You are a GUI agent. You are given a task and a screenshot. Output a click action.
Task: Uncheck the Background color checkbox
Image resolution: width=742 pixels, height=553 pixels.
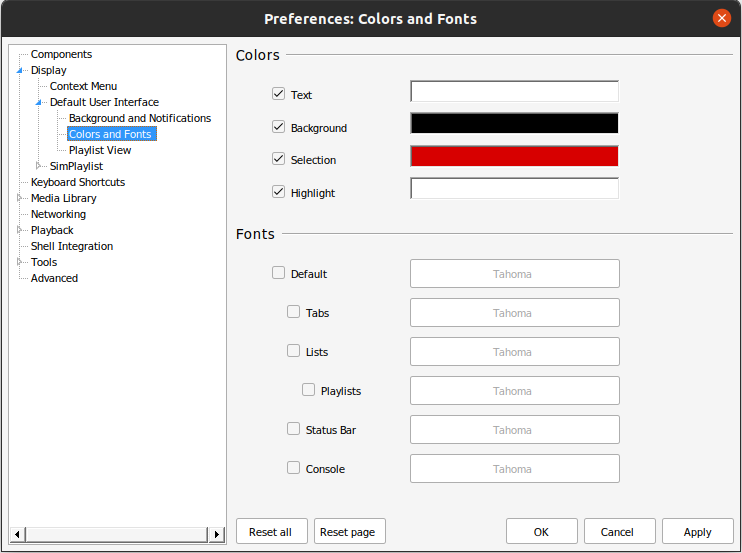point(278,127)
